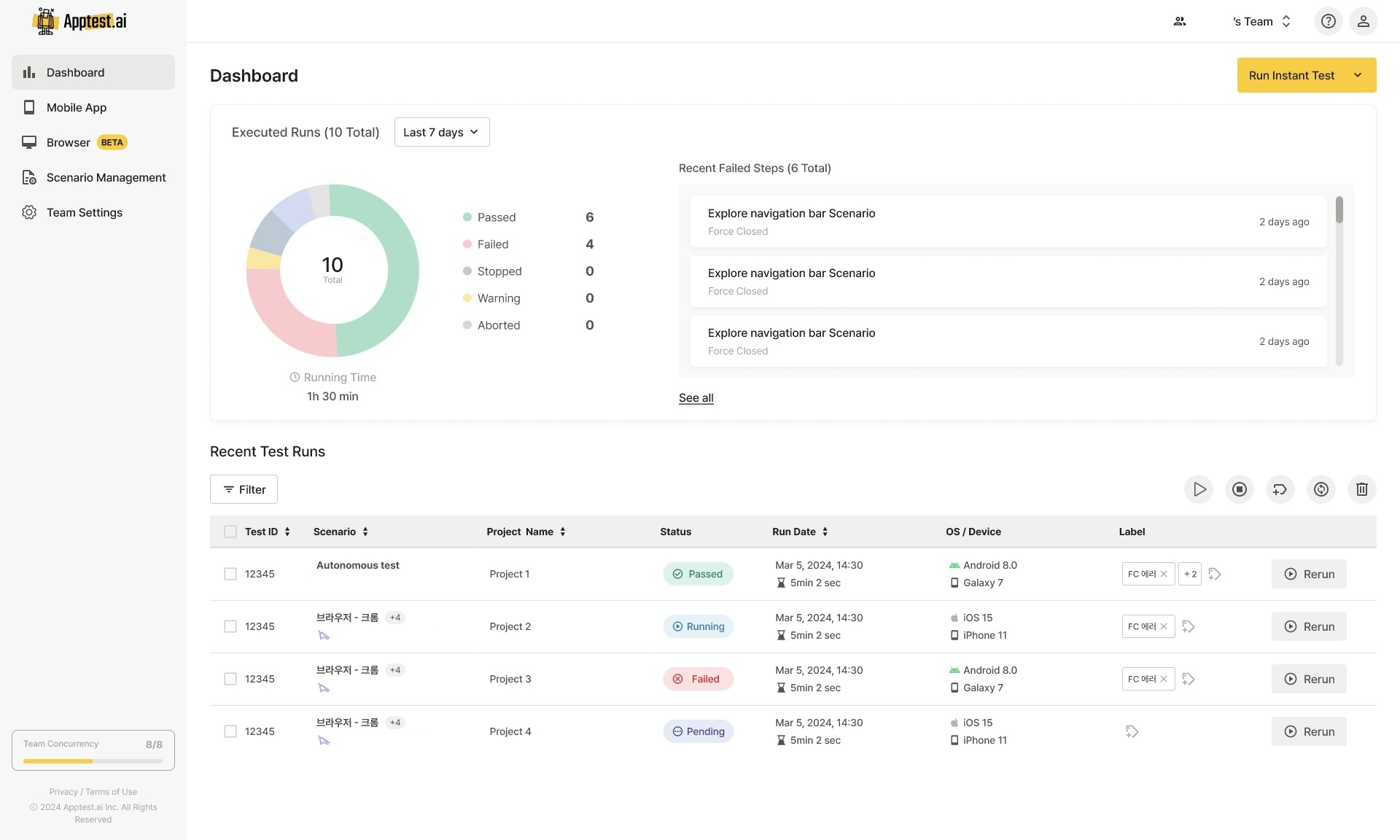Sort table by Project Name arrows

click(x=563, y=532)
